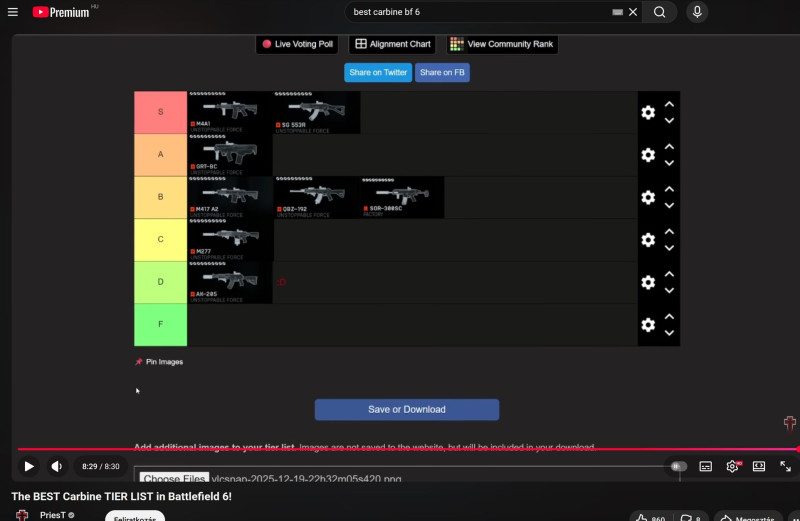Screen dimensions: 800x521
Task: Click the Save or Download button
Action: (407, 410)
